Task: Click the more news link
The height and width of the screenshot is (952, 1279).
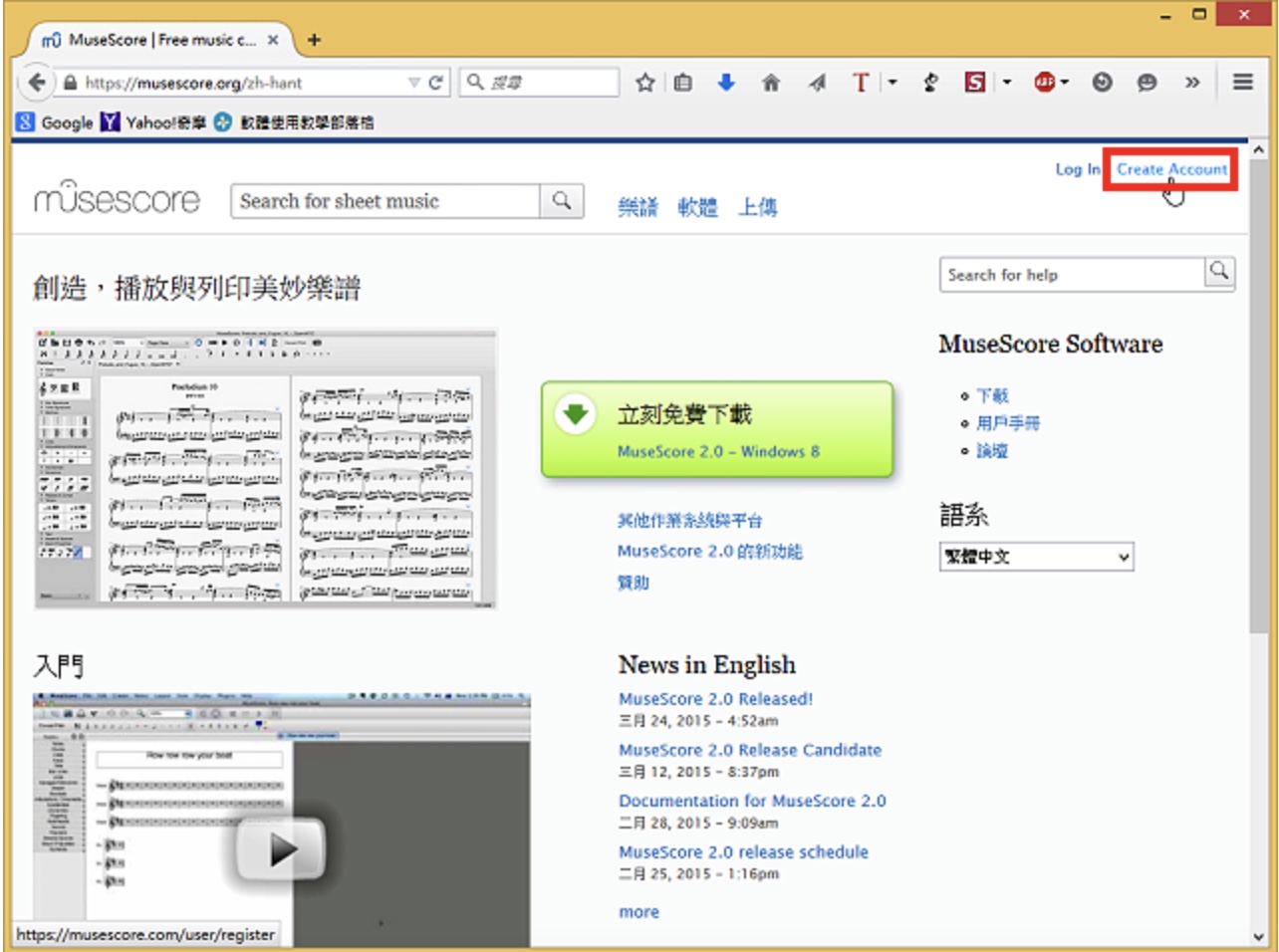Action: coord(639,912)
